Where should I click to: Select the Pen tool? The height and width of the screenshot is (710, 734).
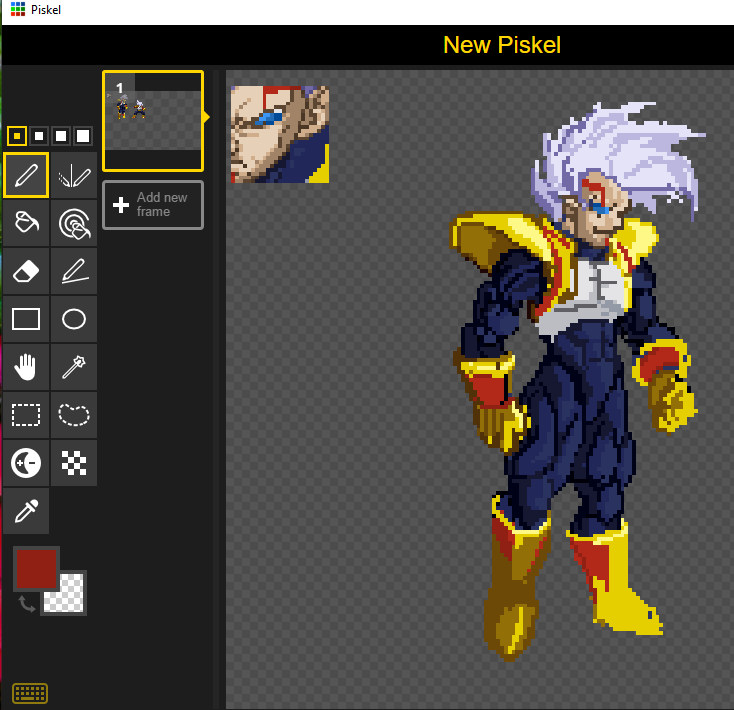click(x=26, y=175)
